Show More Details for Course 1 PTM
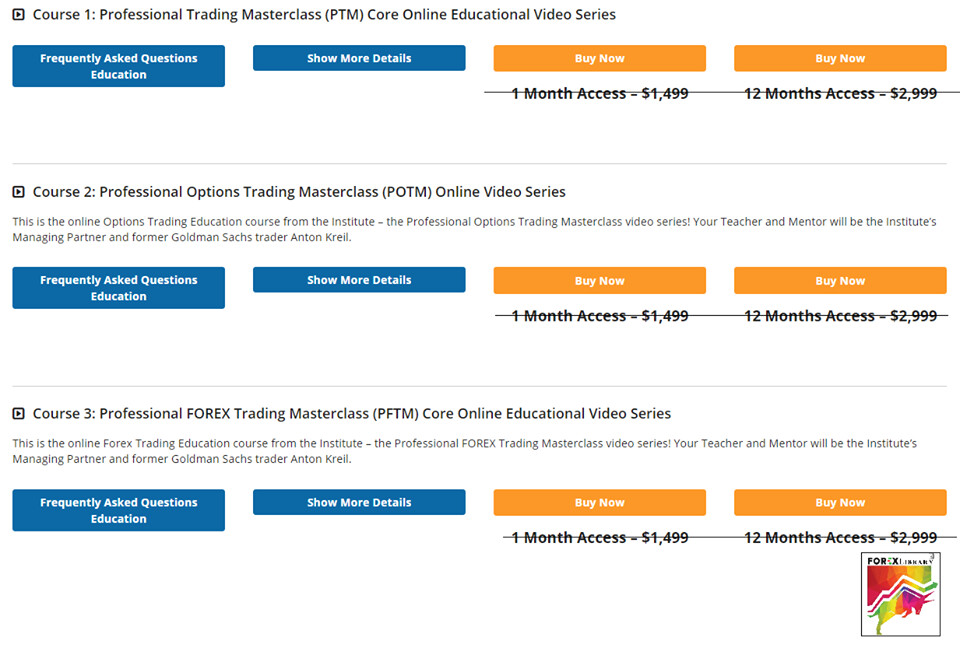The width and height of the screenshot is (960, 648). (x=359, y=58)
